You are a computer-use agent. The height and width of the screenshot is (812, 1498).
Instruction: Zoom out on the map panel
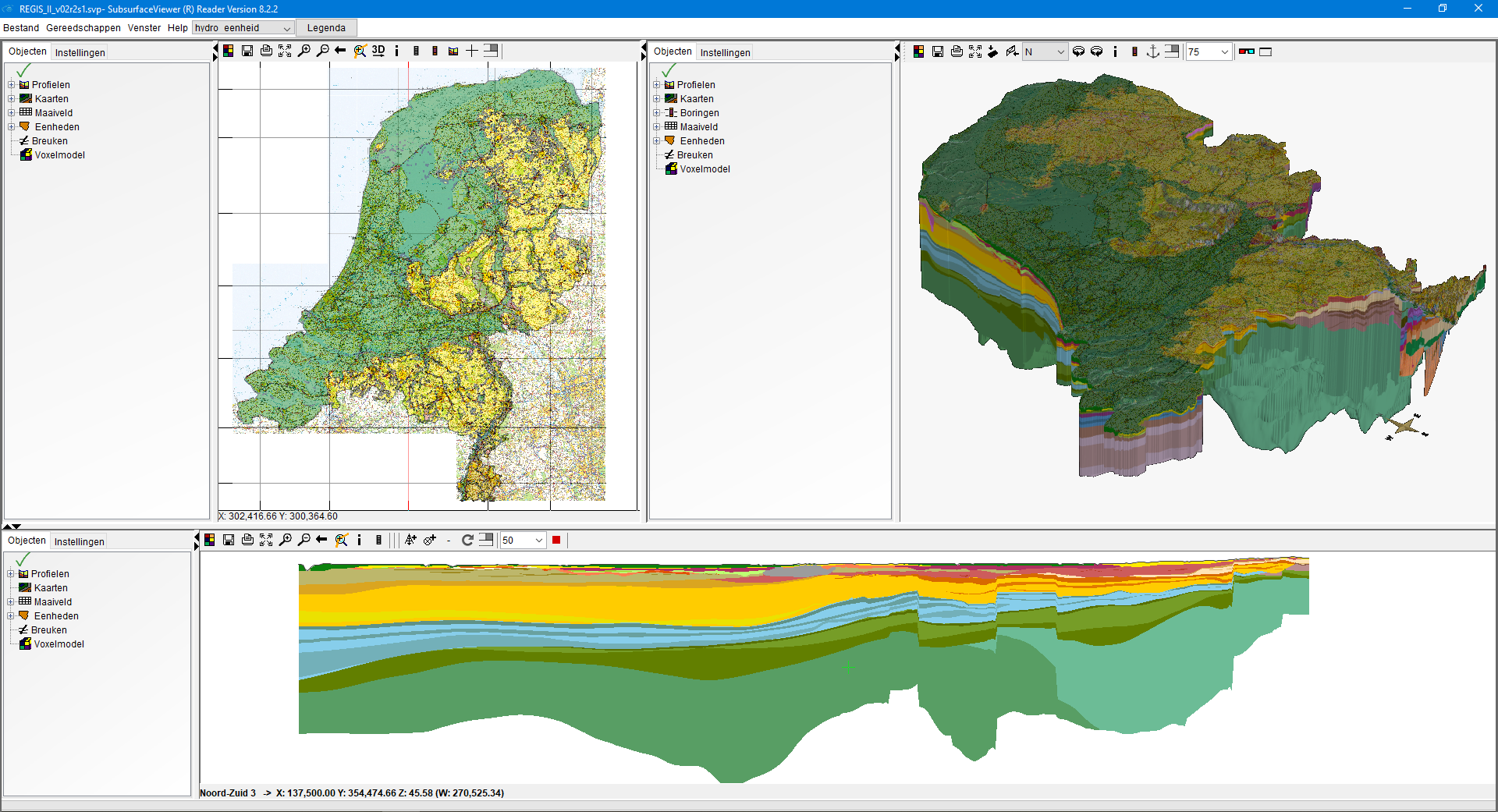tap(323, 51)
